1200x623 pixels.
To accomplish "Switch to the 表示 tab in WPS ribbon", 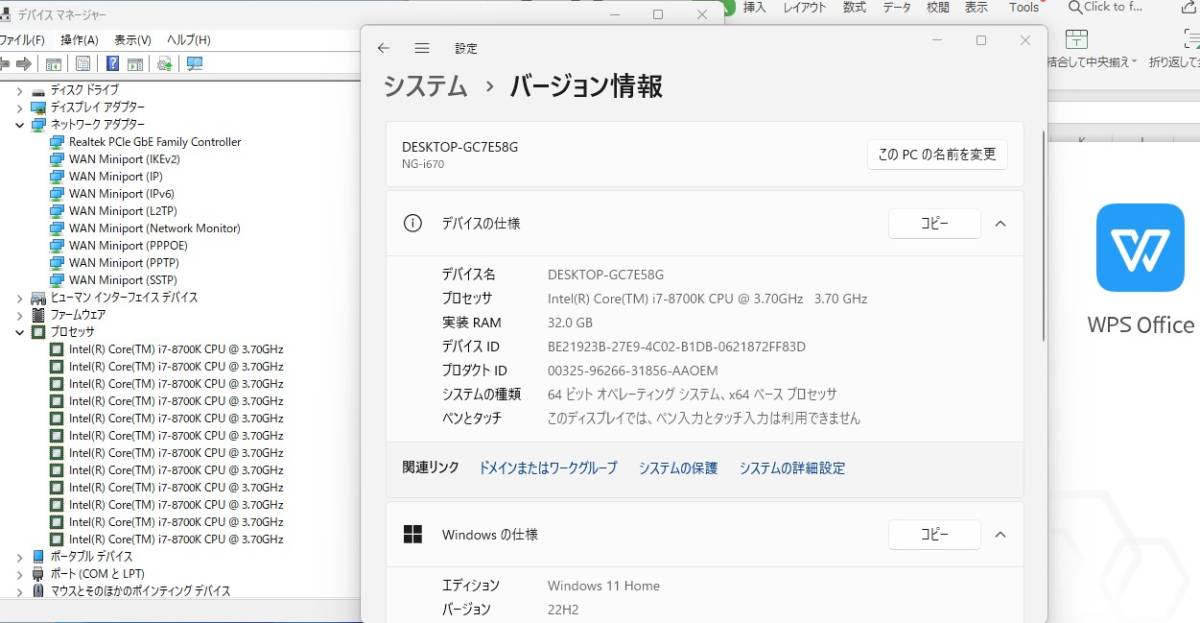I will [976, 7].
